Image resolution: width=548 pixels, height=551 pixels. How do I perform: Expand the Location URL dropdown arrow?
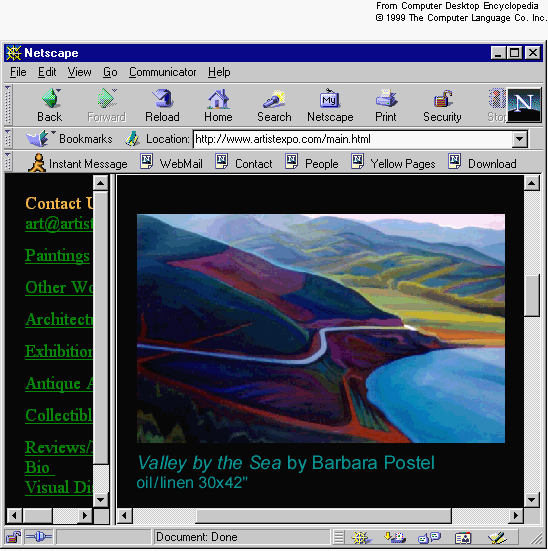(519, 139)
